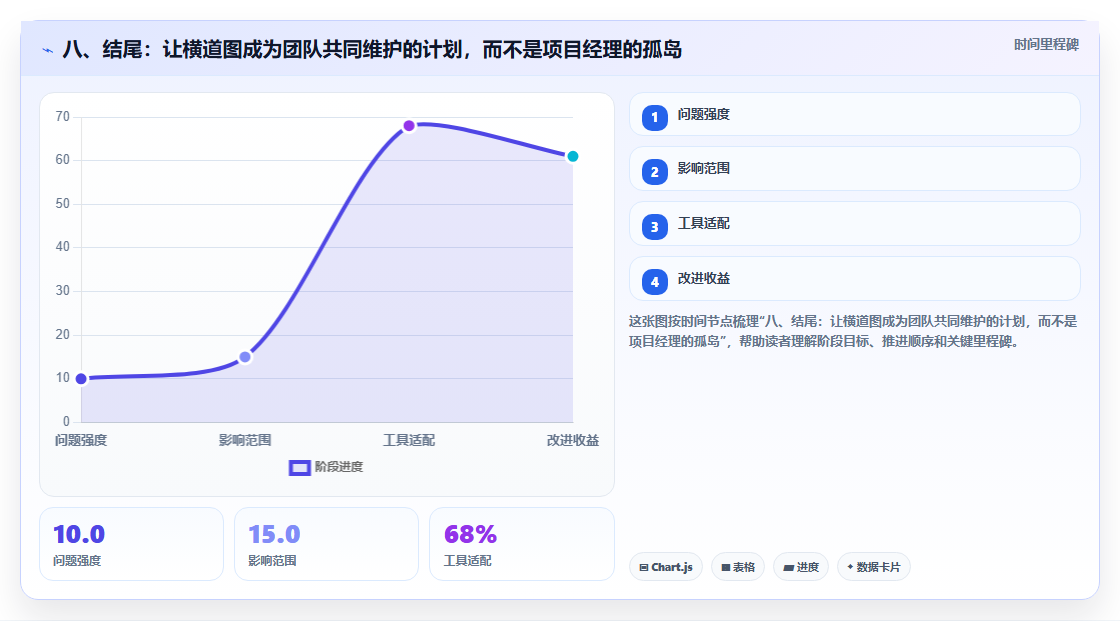Click the 时间里程碑 label in header
Viewport: 1120px width, 621px height.
coord(1046,45)
